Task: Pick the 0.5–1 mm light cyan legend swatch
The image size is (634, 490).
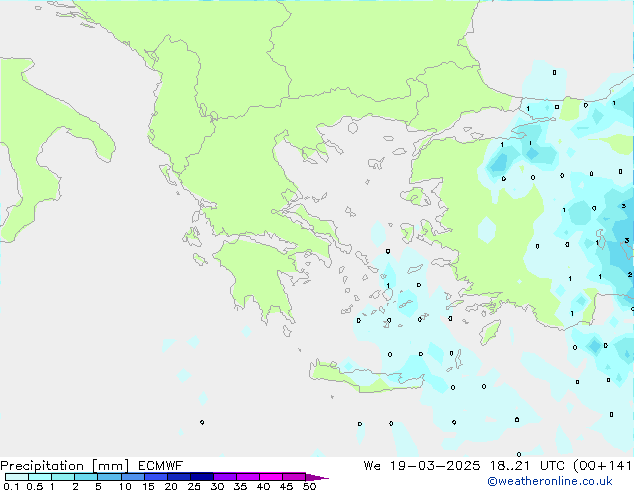Action: click(40, 477)
